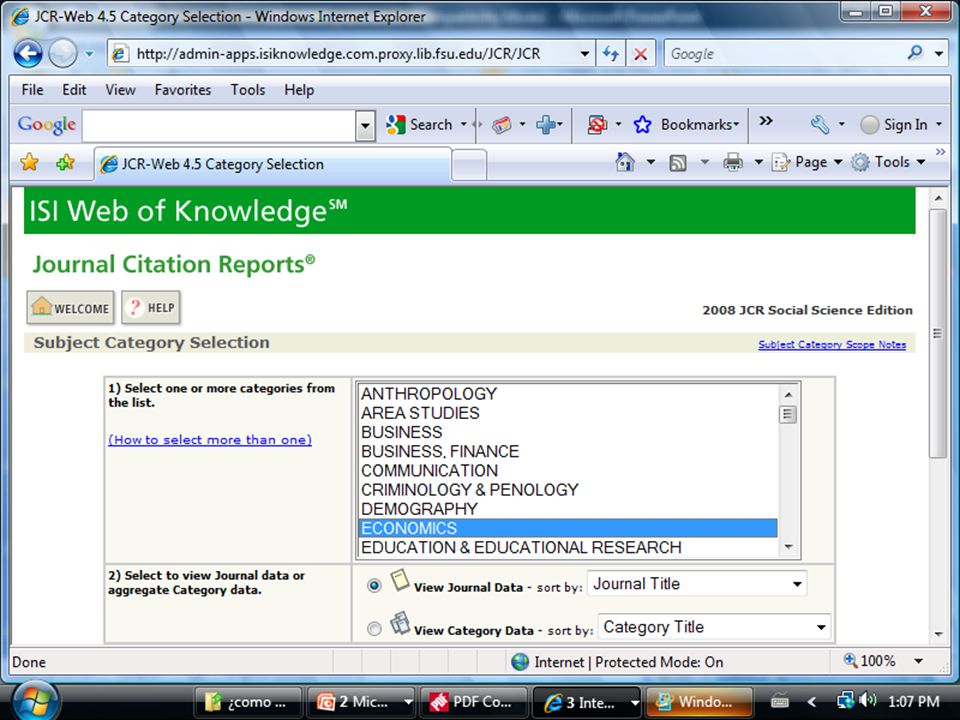
Task: Expand the address bar history dropdown
Action: 585,54
